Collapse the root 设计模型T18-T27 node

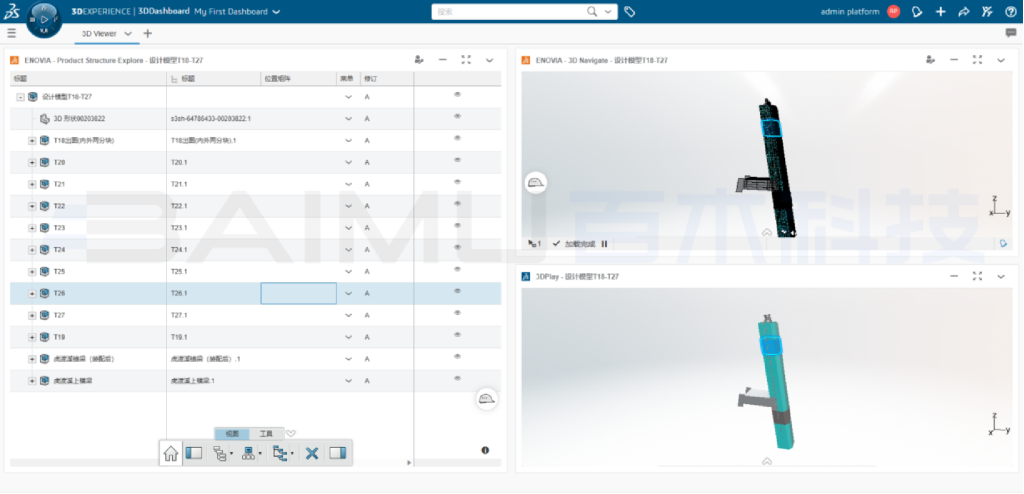coord(20,97)
